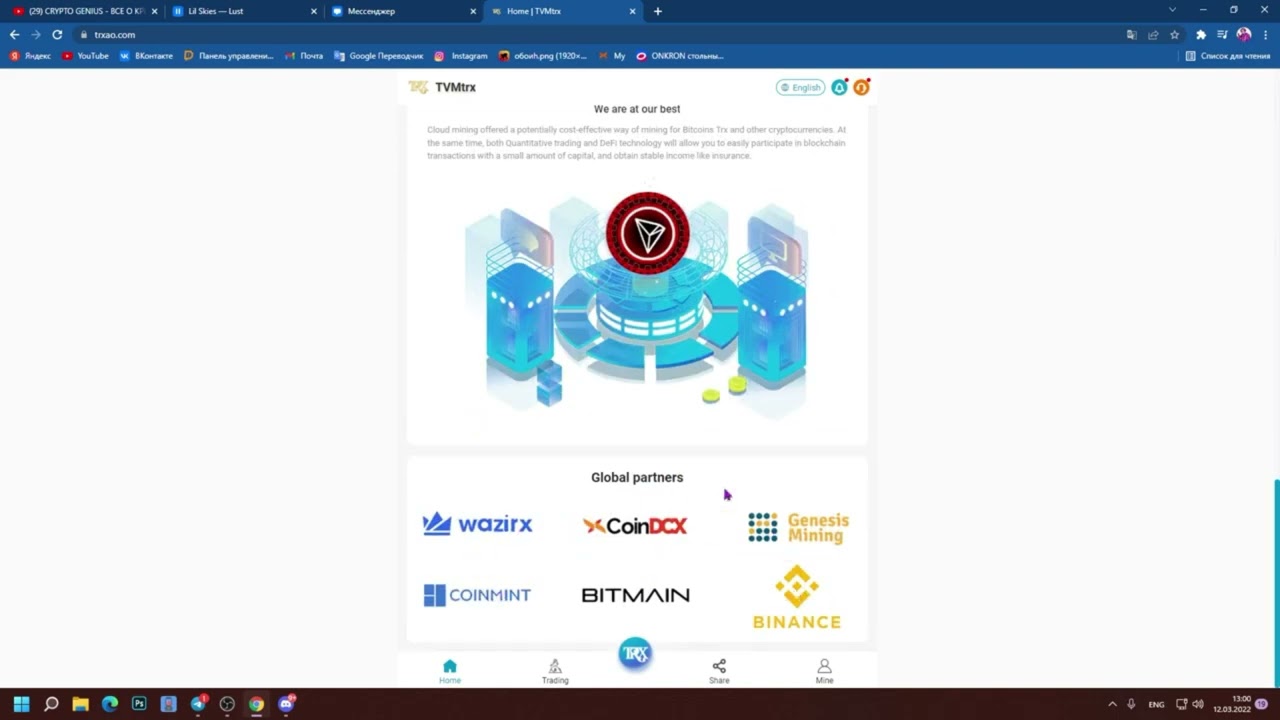
Task: Open Telegram from taskbar
Action: 198,704
